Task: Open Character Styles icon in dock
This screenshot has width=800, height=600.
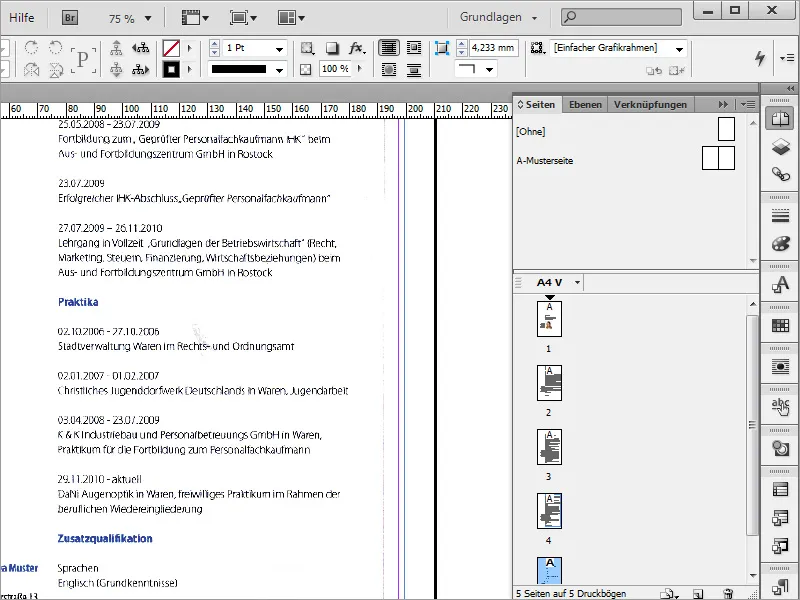Action: click(780, 284)
